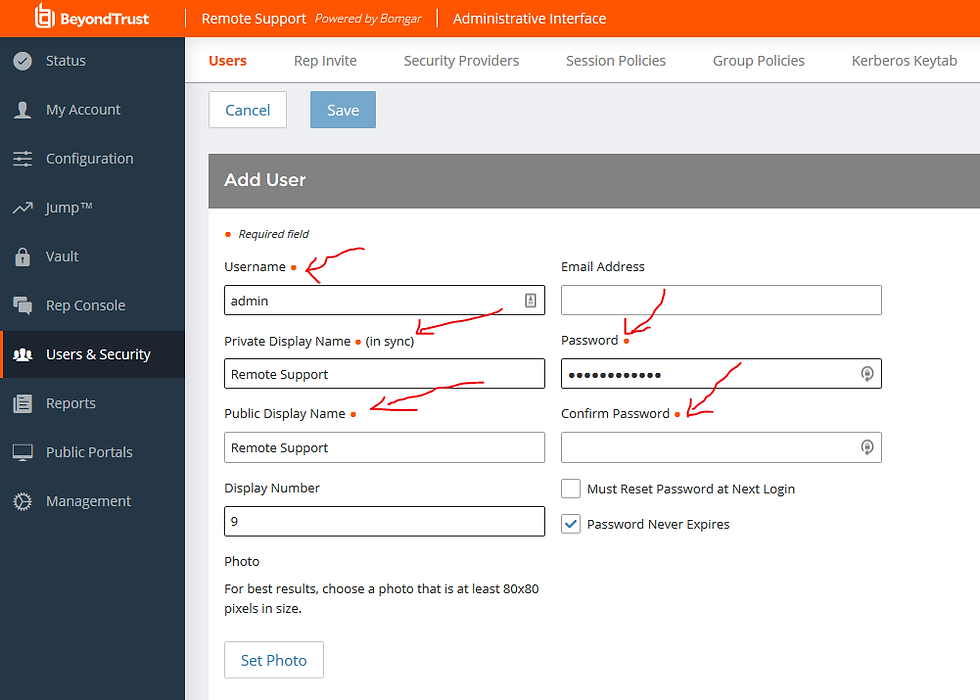The width and height of the screenshot is (980, 700).
Task: Switch to the Rep Invite tab
Action: point(325,61)
